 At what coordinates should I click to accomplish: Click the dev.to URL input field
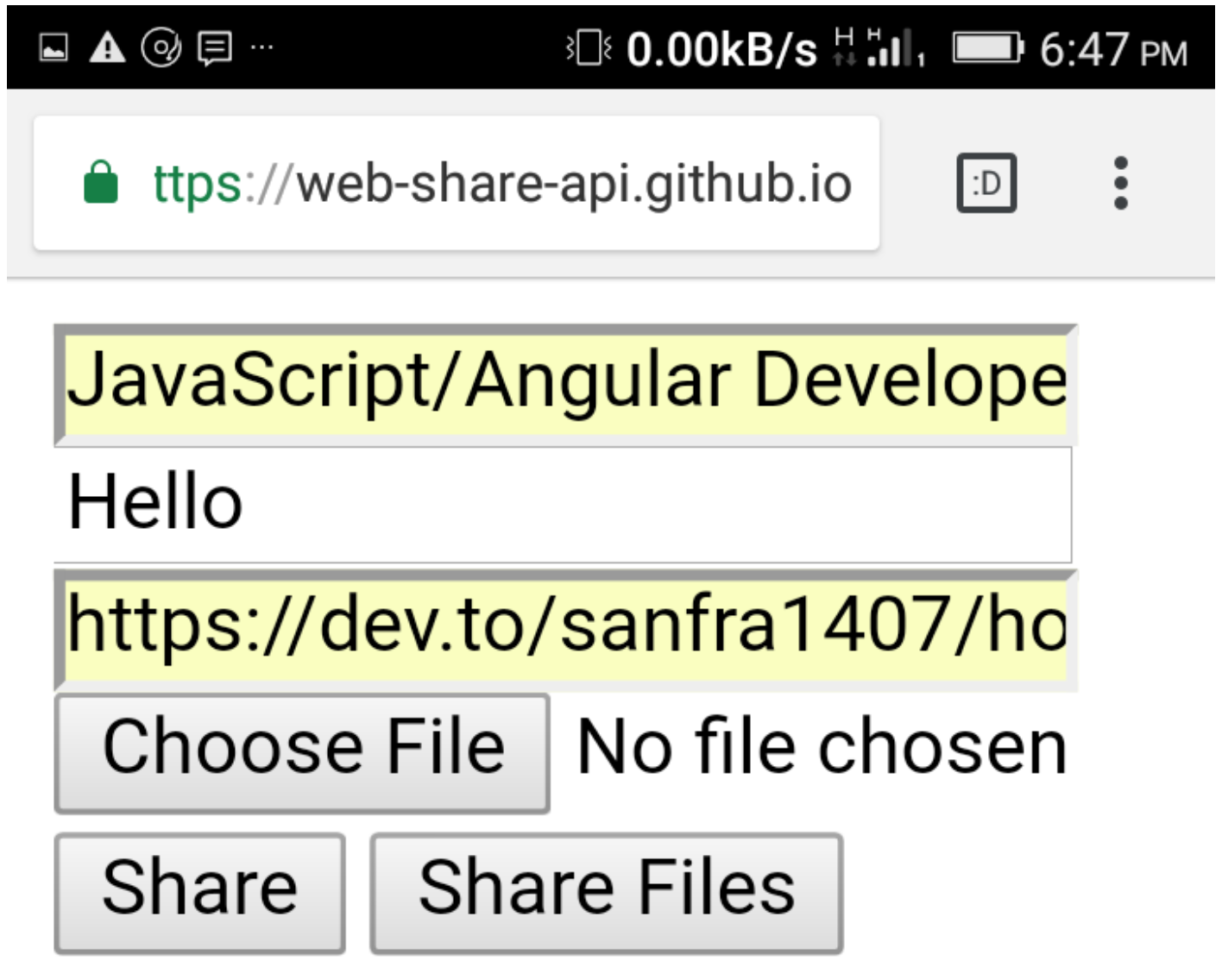tap(561, 625)
